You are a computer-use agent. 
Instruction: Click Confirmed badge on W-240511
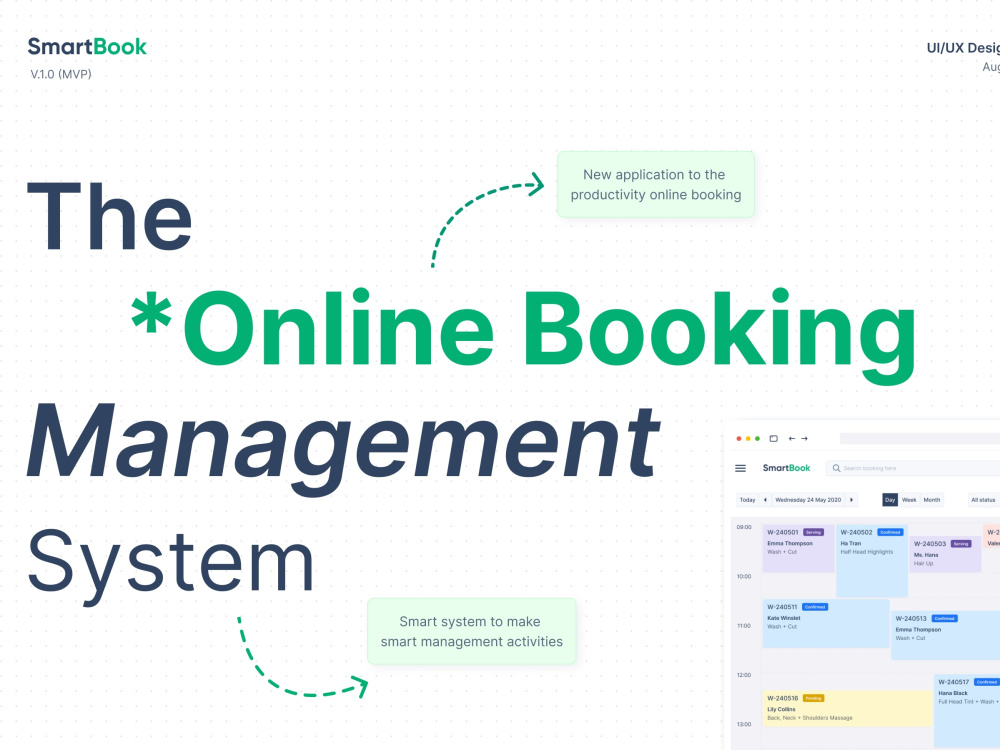point(815,607)
